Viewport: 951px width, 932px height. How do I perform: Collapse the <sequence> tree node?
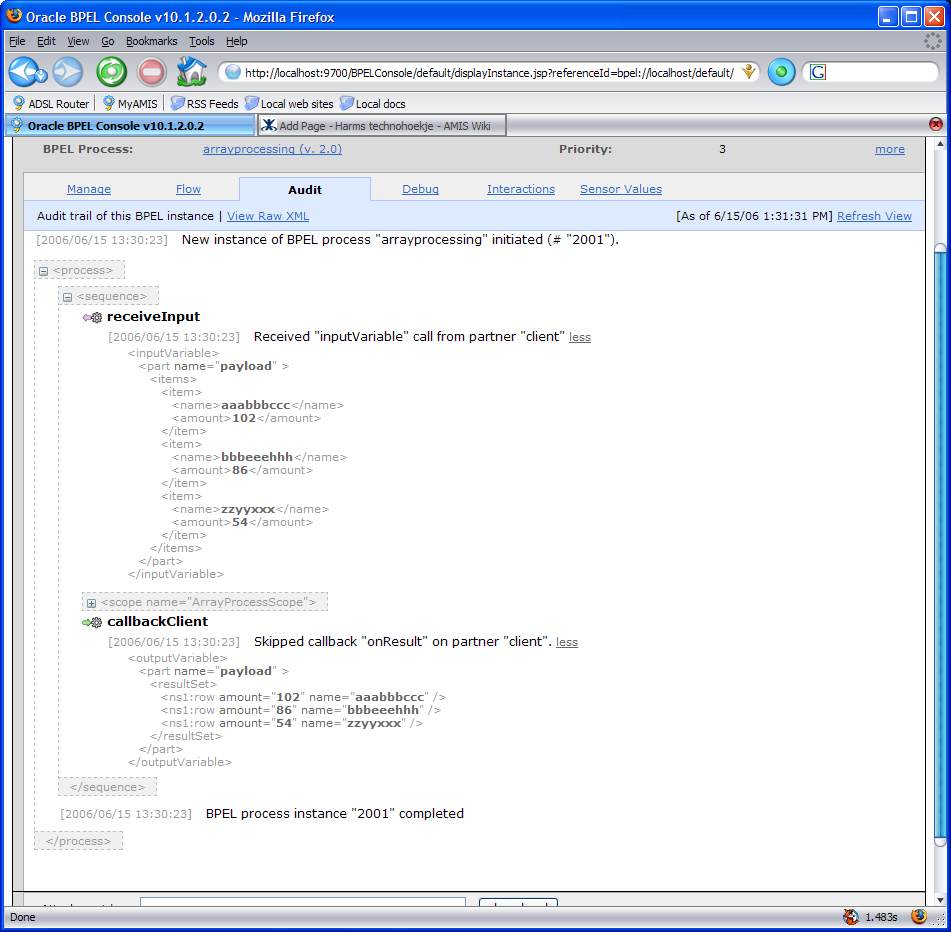click(67, 297)
